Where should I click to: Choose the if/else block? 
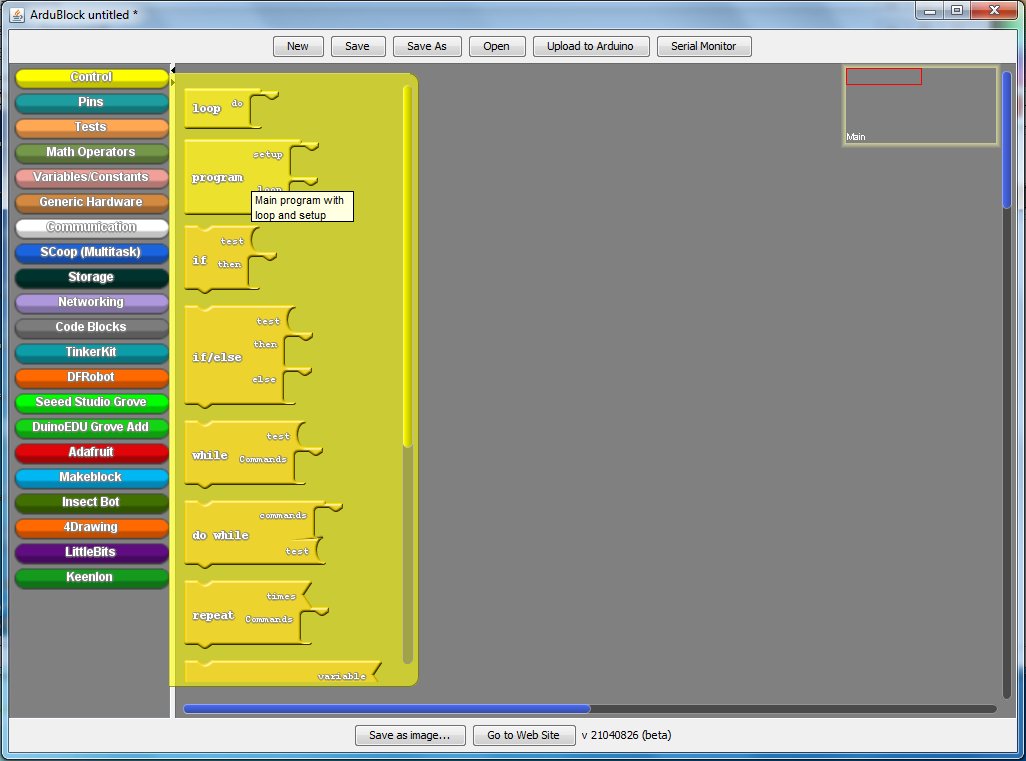[x=217, y=357]
